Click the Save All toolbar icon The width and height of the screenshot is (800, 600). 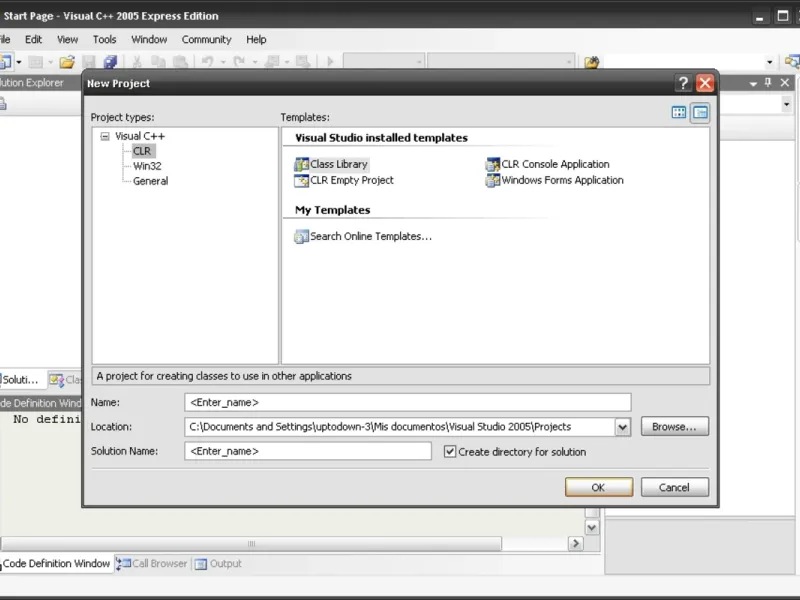(x=110, y=62)
